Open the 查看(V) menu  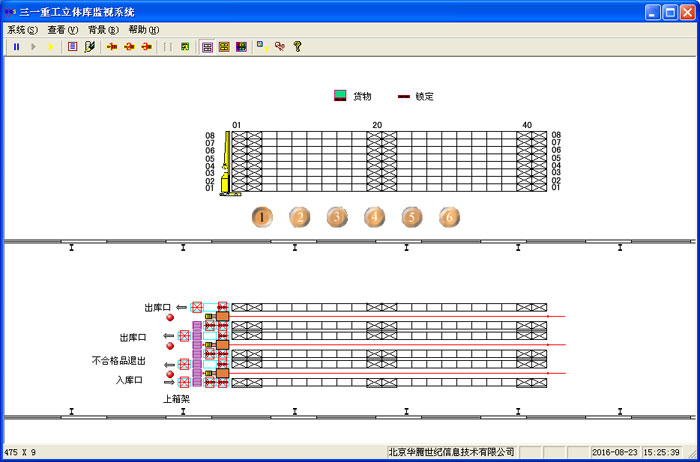point(62,30)
